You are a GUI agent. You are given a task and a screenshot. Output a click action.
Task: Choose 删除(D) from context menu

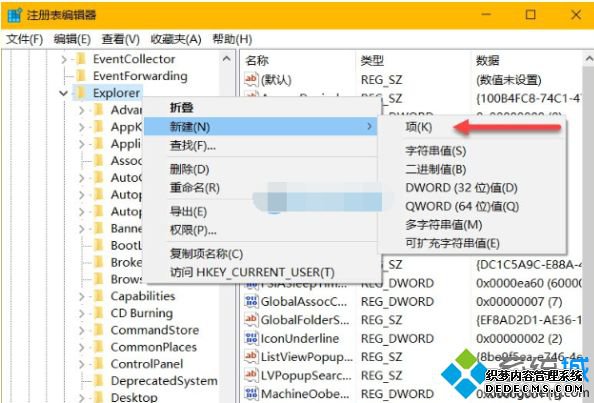[261, 169]
